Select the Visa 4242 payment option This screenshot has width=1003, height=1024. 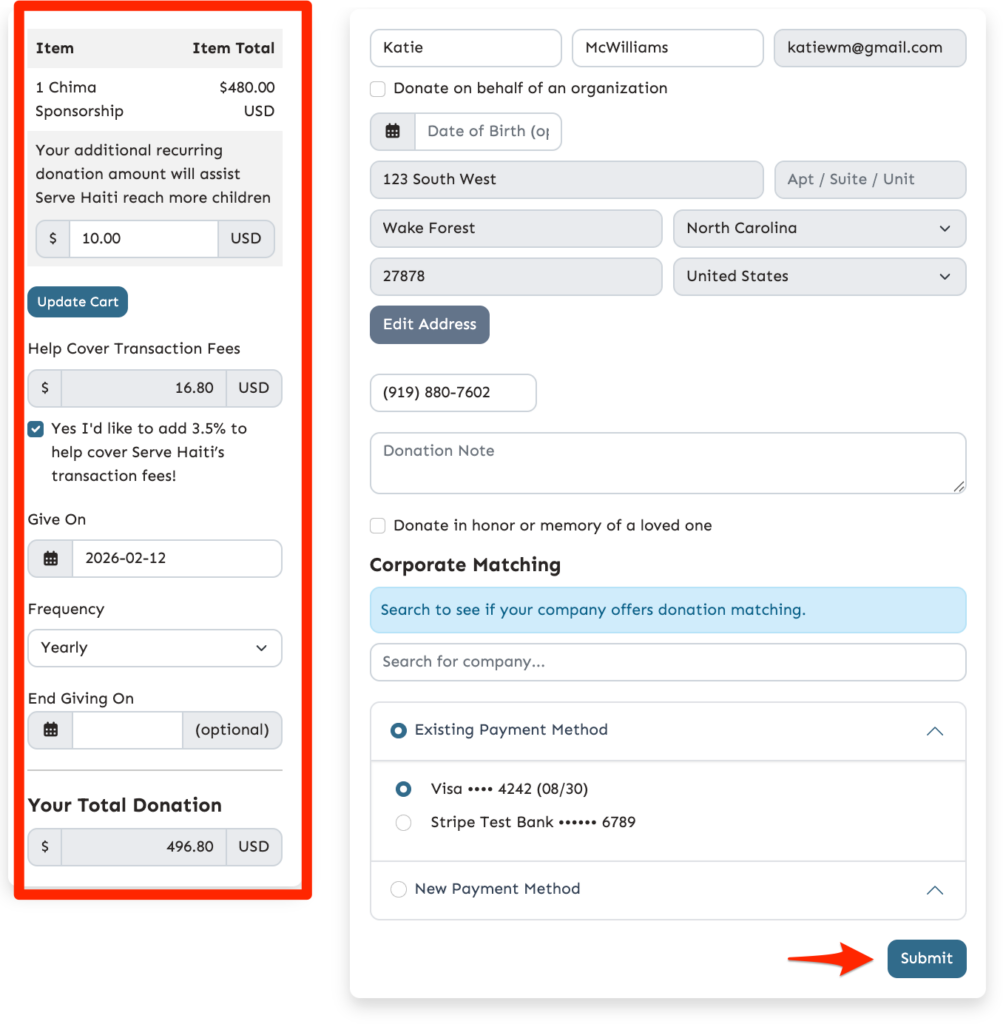point(403,788)
